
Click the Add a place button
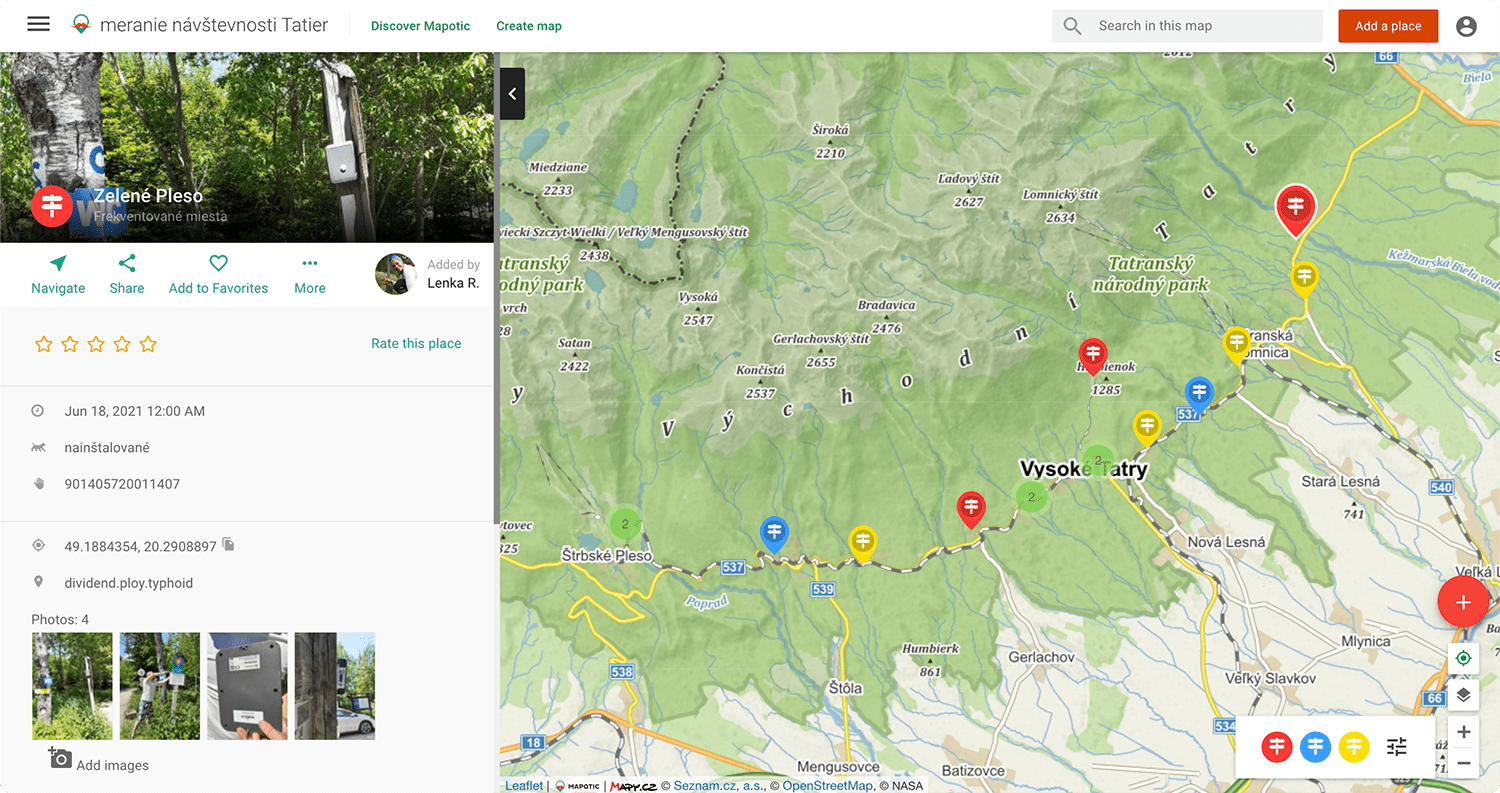pyautogui.click(x=1388, y=26)
